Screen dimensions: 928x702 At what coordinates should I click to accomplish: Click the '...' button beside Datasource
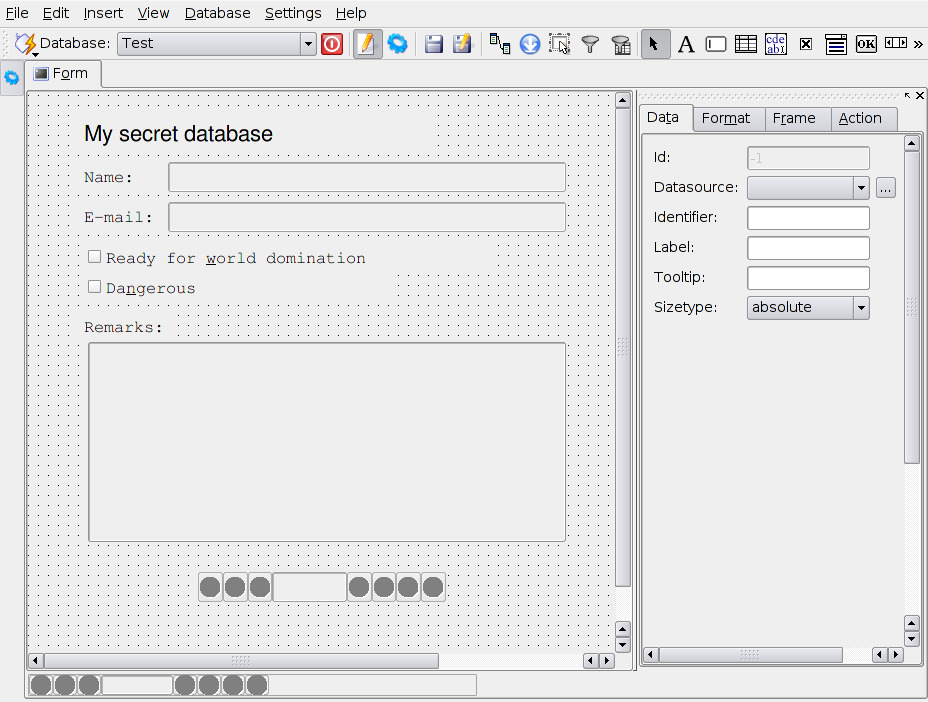click(x=886, y=188)
